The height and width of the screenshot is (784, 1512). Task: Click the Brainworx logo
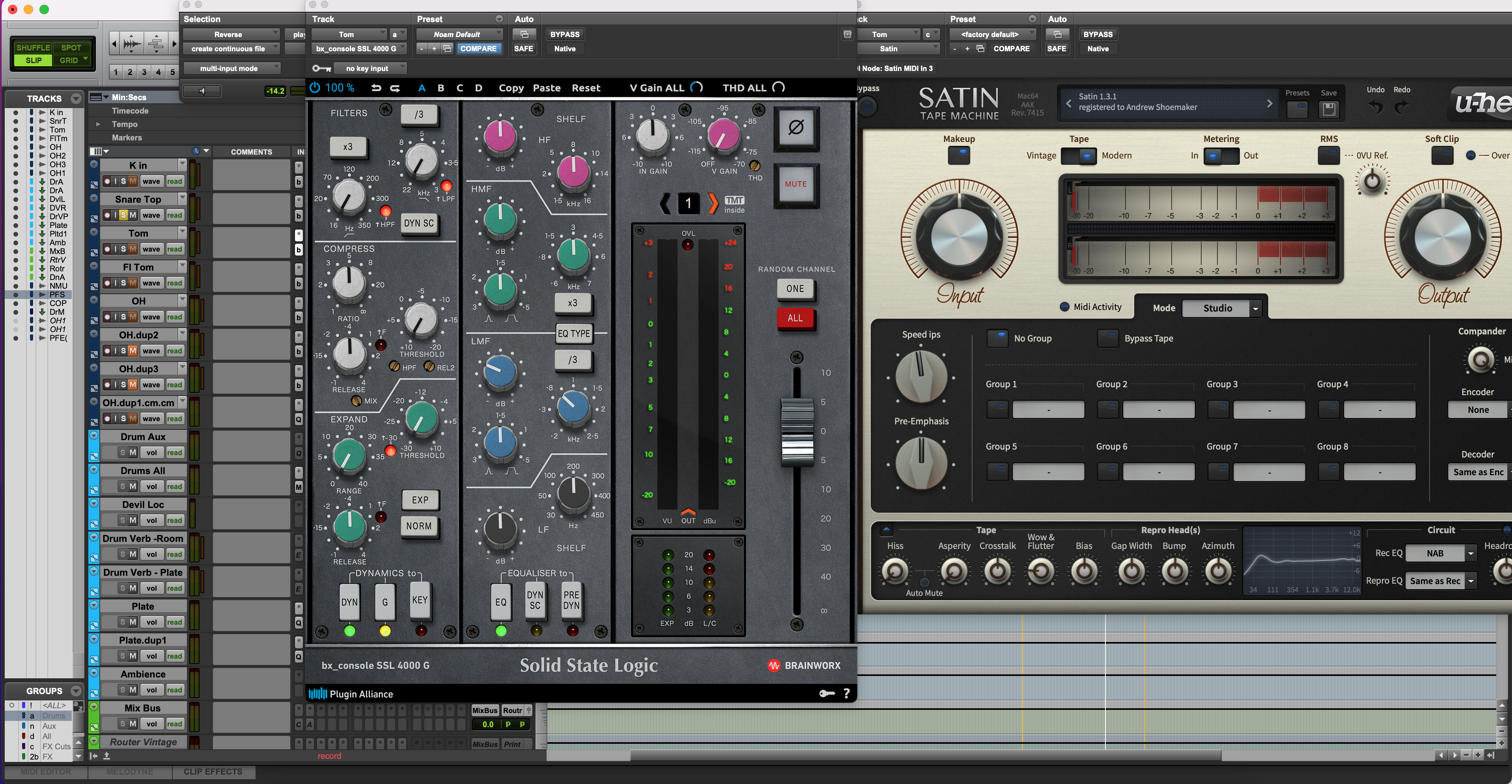(x=804, y=665)
